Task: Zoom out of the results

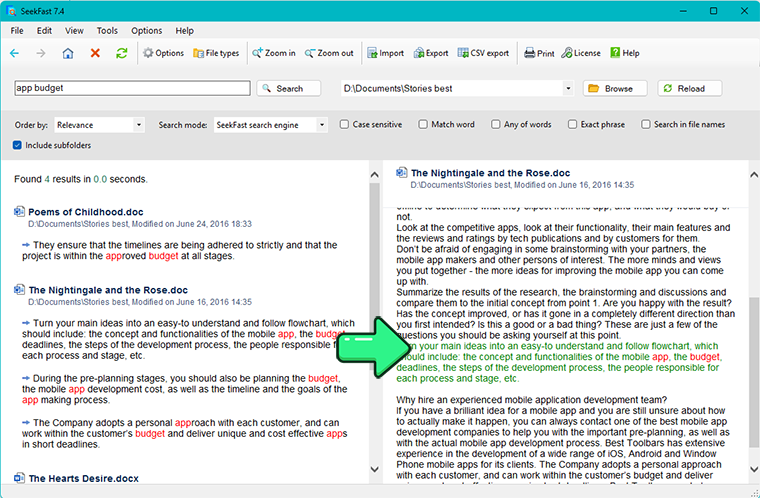Action: point(329,53)
